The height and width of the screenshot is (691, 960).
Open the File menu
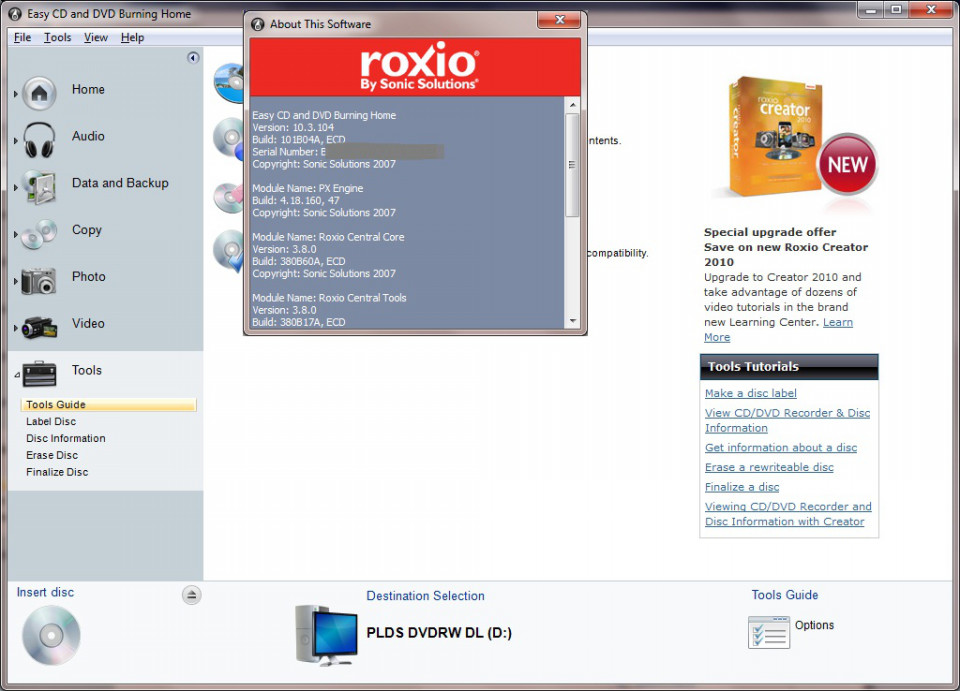(x=22, y=37)
